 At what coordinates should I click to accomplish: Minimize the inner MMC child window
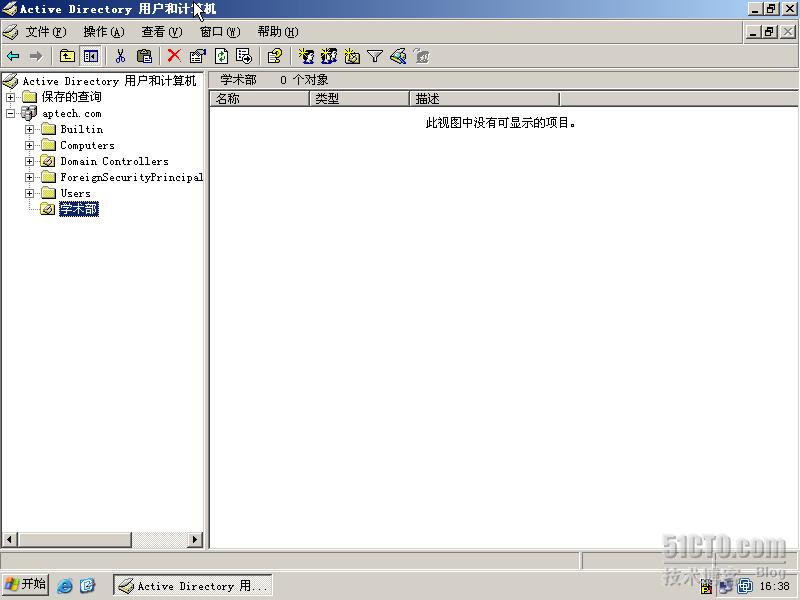(x=754, y=32)
